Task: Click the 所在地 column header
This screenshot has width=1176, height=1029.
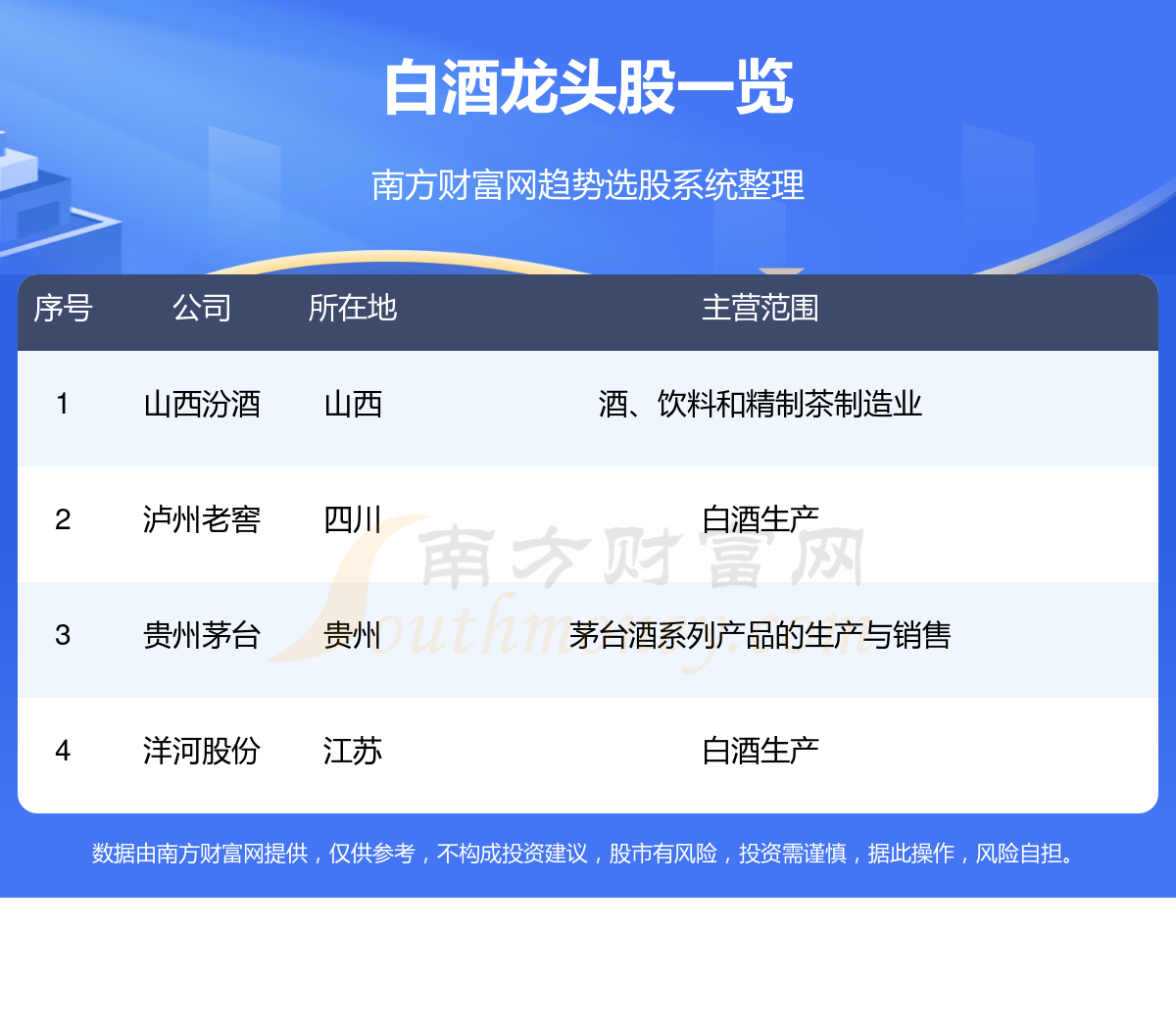Action: 353,308
